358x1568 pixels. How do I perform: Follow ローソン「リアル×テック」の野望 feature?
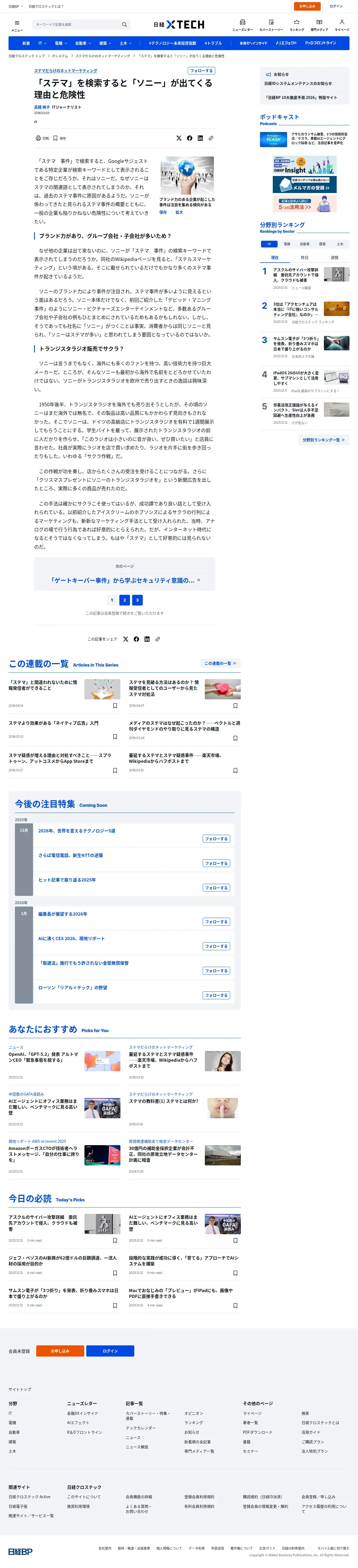click(x=216, y=995)
